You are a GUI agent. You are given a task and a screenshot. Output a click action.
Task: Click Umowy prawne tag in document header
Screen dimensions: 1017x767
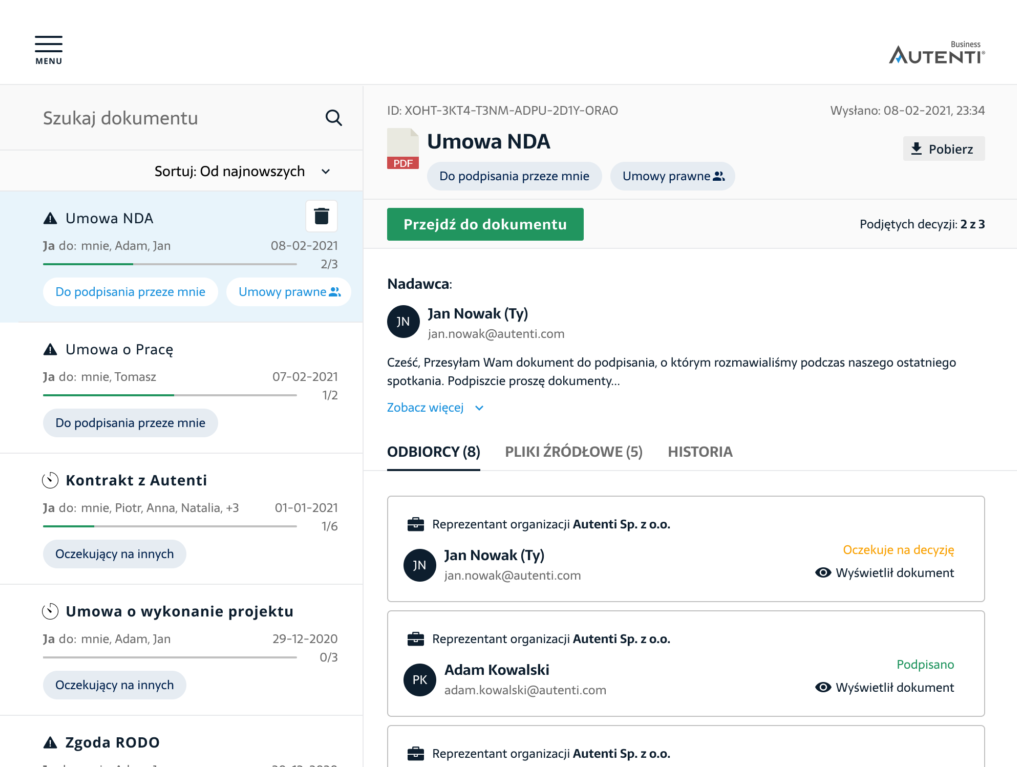[x=672, y=176]
